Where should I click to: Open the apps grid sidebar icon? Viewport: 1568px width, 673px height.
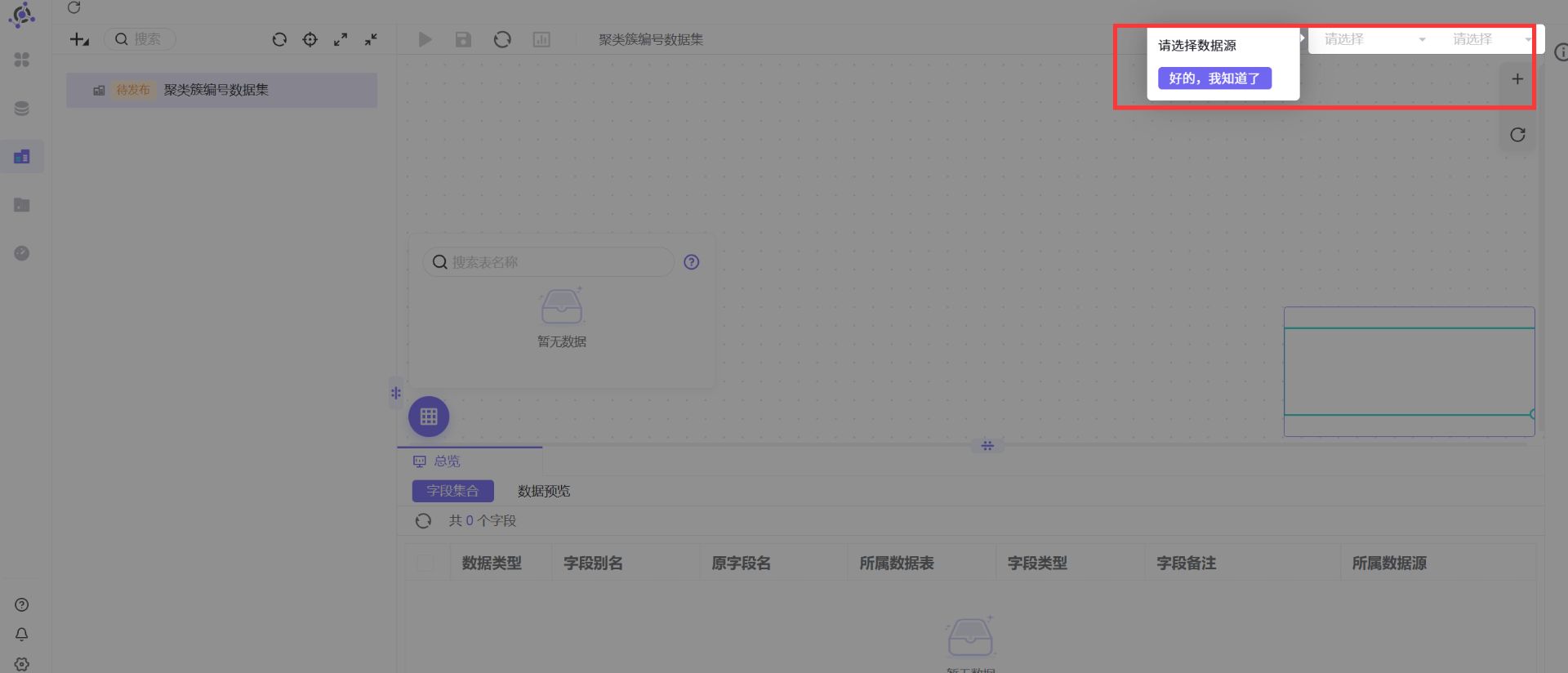click(x=22, y=60)
